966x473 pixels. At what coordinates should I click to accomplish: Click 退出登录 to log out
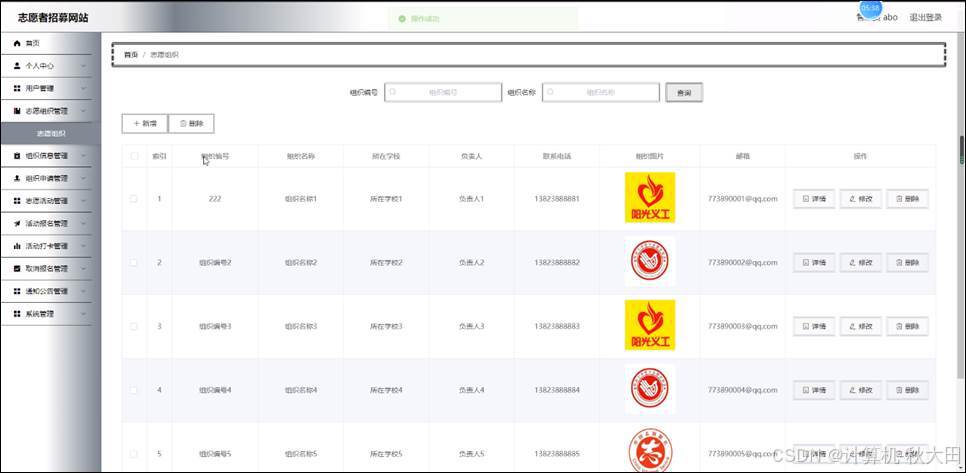pos(925,17)
